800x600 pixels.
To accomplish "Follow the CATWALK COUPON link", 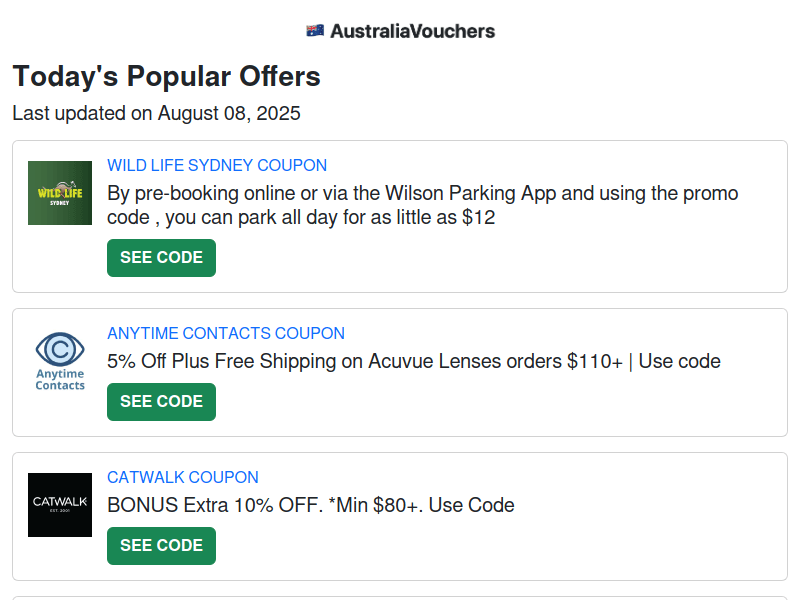I will (x=183, y=478).
